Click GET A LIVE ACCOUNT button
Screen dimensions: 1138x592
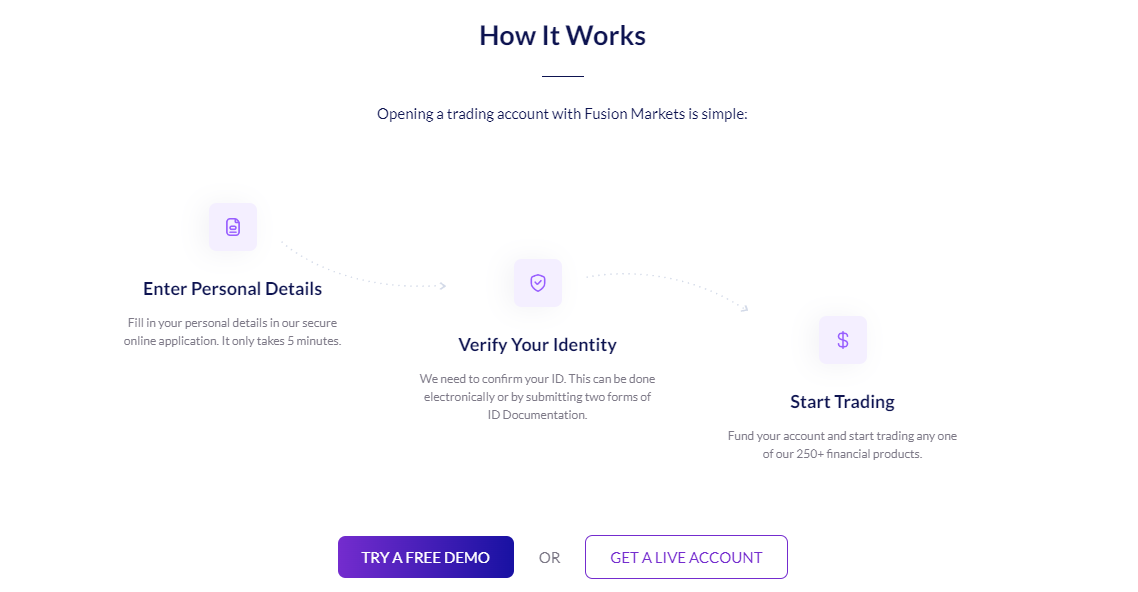tap(687, 557)
